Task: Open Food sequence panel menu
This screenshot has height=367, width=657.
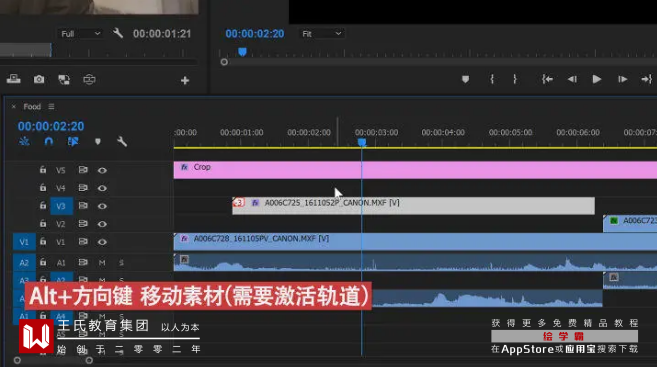Action: pos(51,107)
